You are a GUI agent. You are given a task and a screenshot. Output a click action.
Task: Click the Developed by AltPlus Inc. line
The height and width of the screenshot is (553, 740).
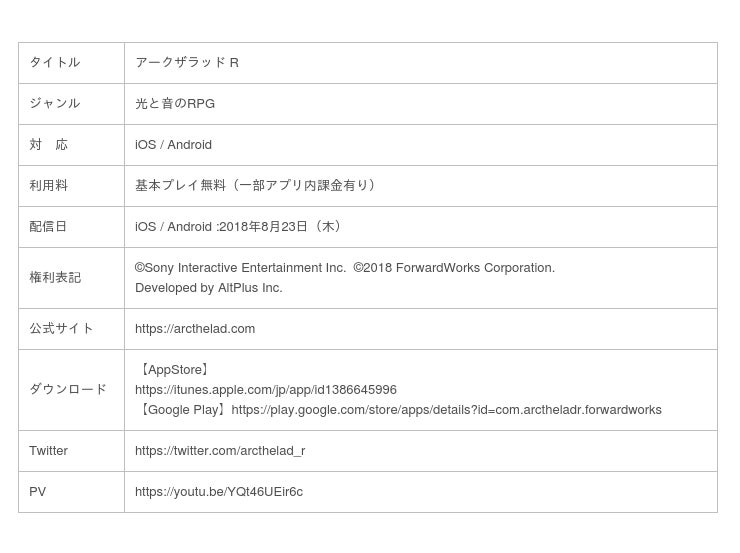209,288
